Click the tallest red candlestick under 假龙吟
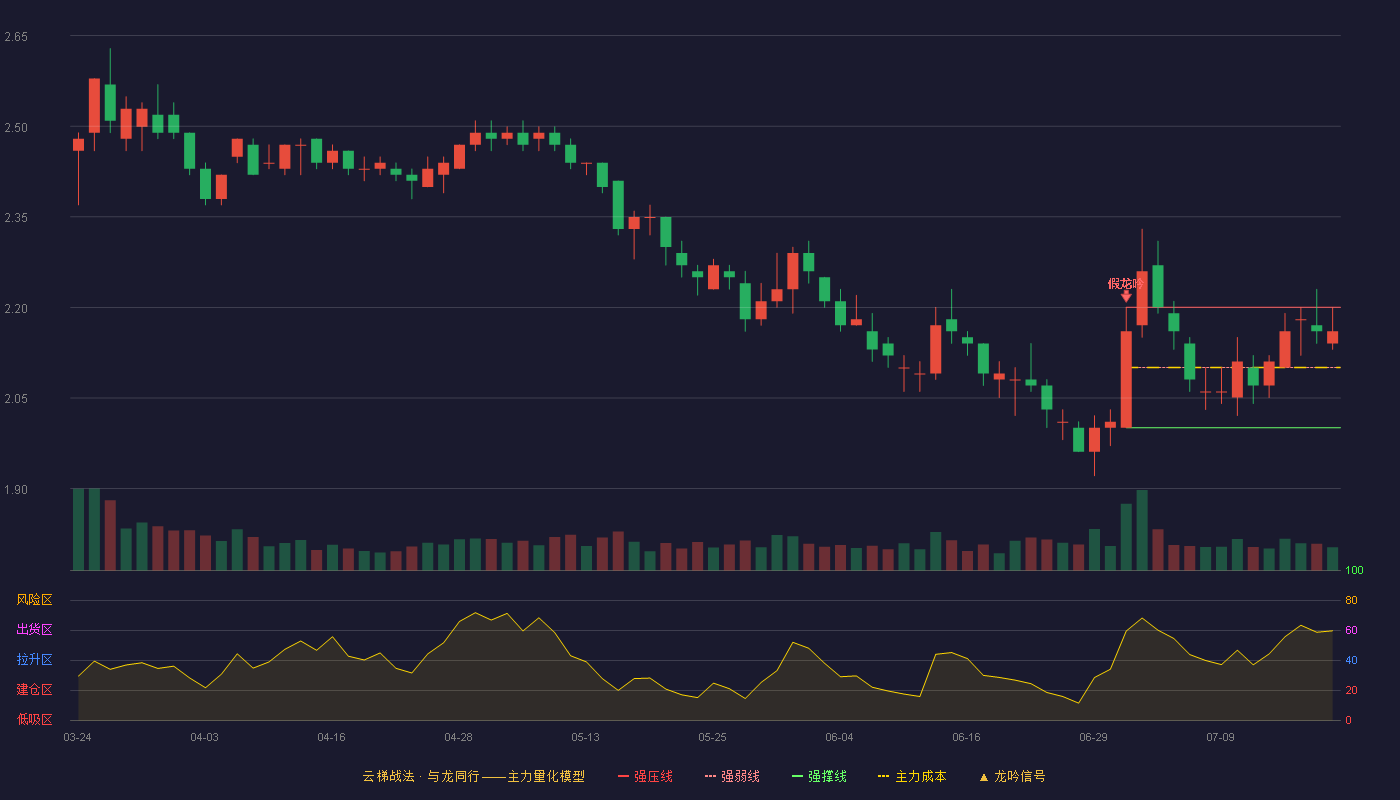This screenshot has height=800, width=1400. point(1126,379)
